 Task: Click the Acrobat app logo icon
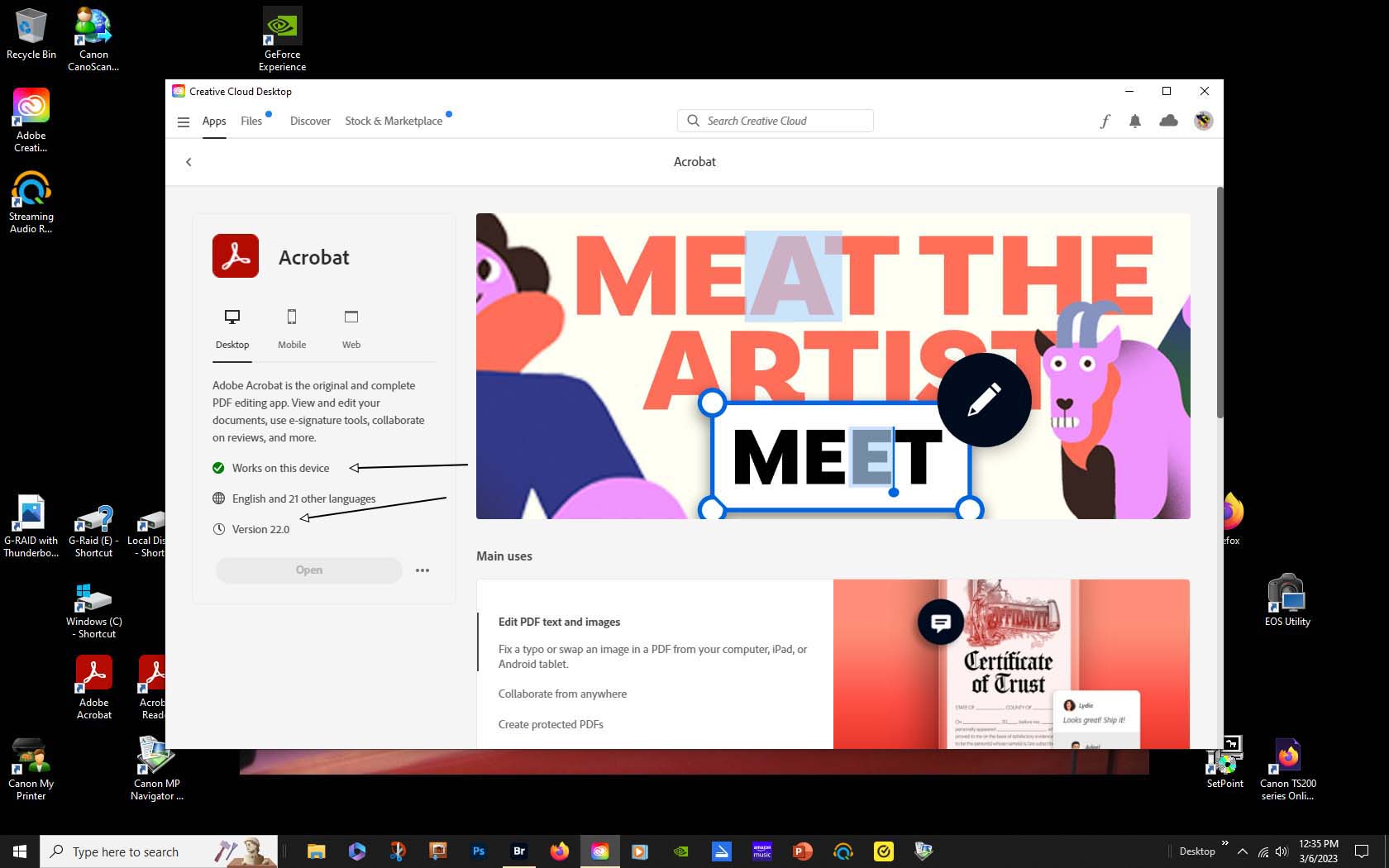point(236,256)
